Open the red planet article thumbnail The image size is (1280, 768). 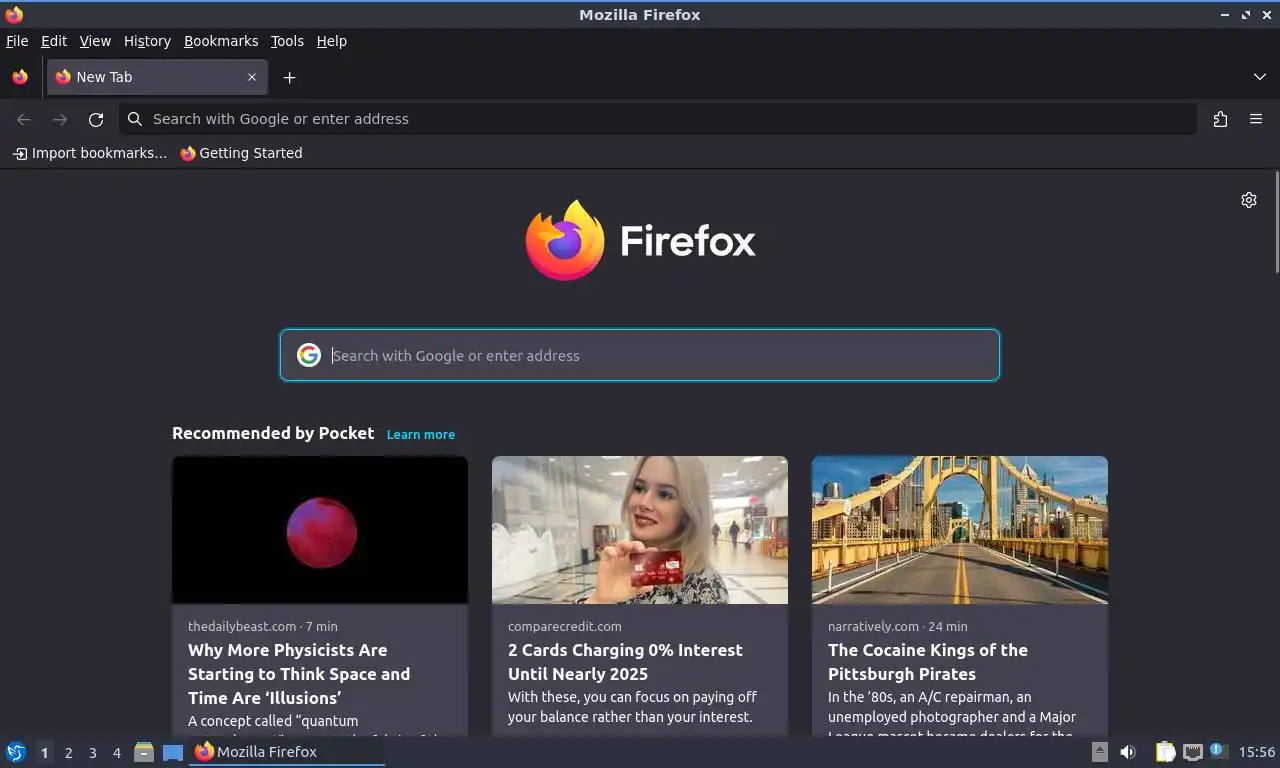tap(320, 530)
